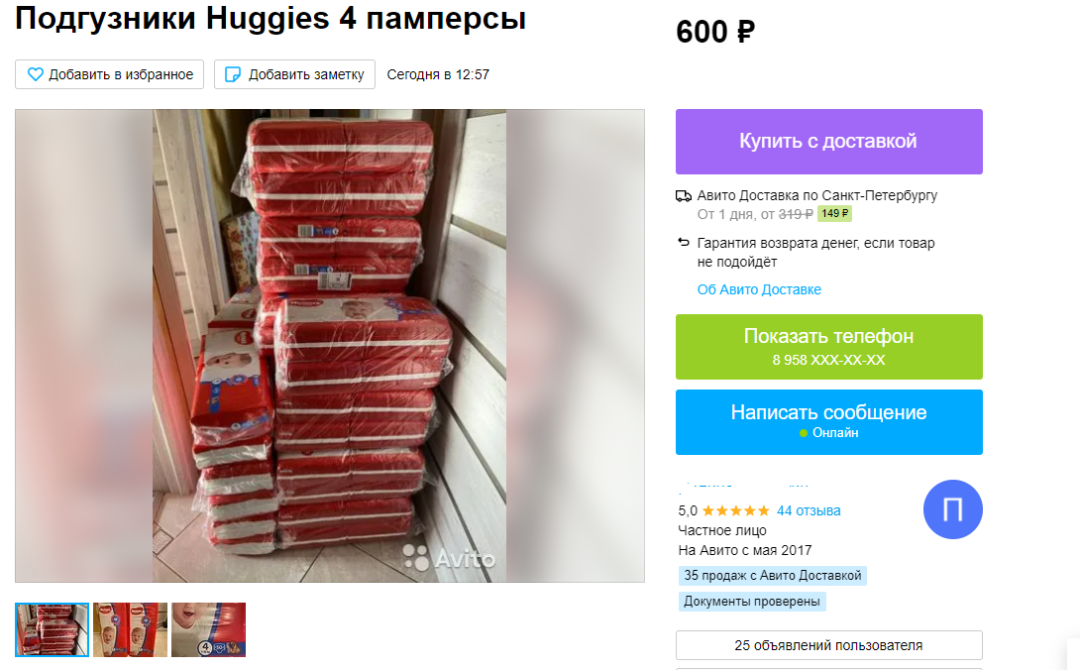Screen dimensions: 1080x670
Task: Click the money-back return arrow icon
Action: 683,242
